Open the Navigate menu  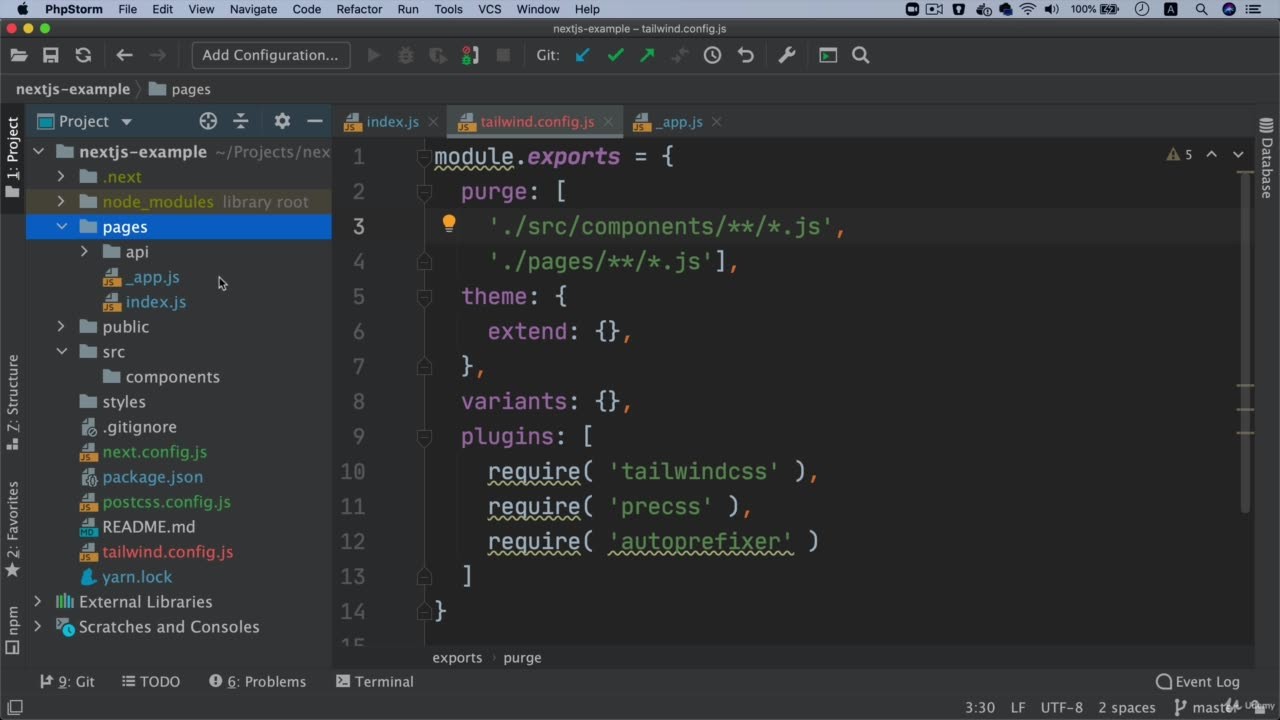point(253,9)
